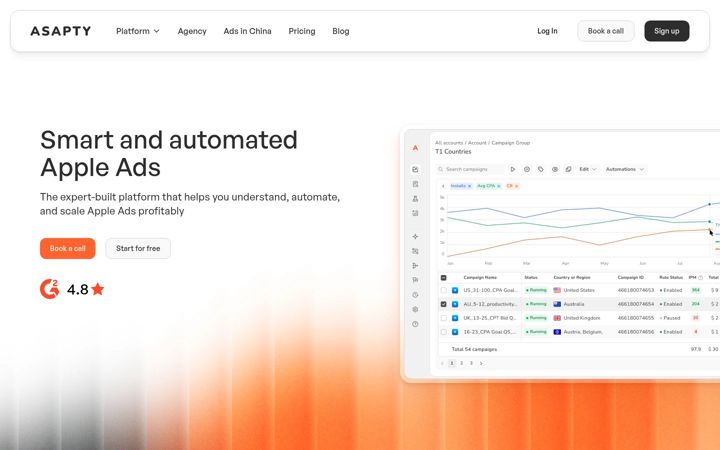Remove the CR metric chip
This screenshot has height=450, width=720.
[x=517, y=186]
